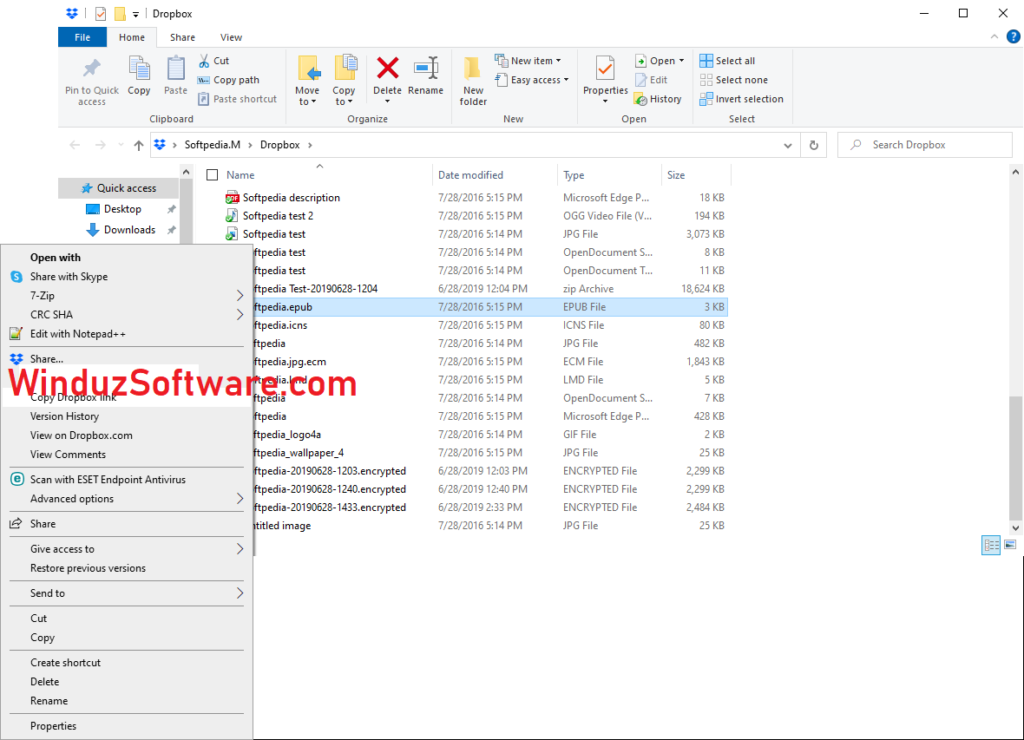Choose Properties in context menu
The width and height of the screenshot is (1024, 740).
tap(127, 726)
